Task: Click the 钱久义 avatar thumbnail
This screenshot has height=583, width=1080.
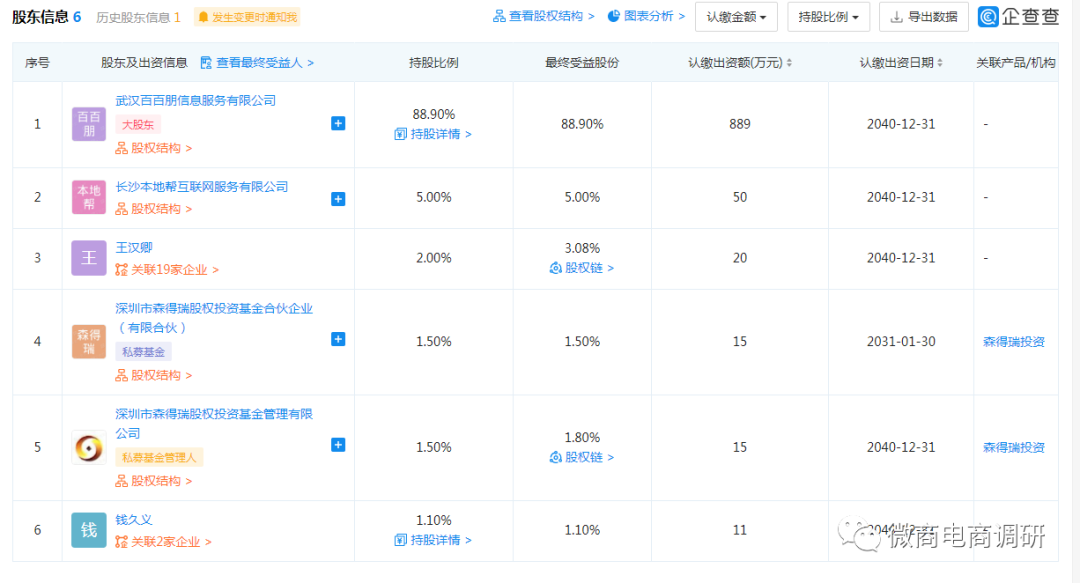Action: [x=89, y=530]
